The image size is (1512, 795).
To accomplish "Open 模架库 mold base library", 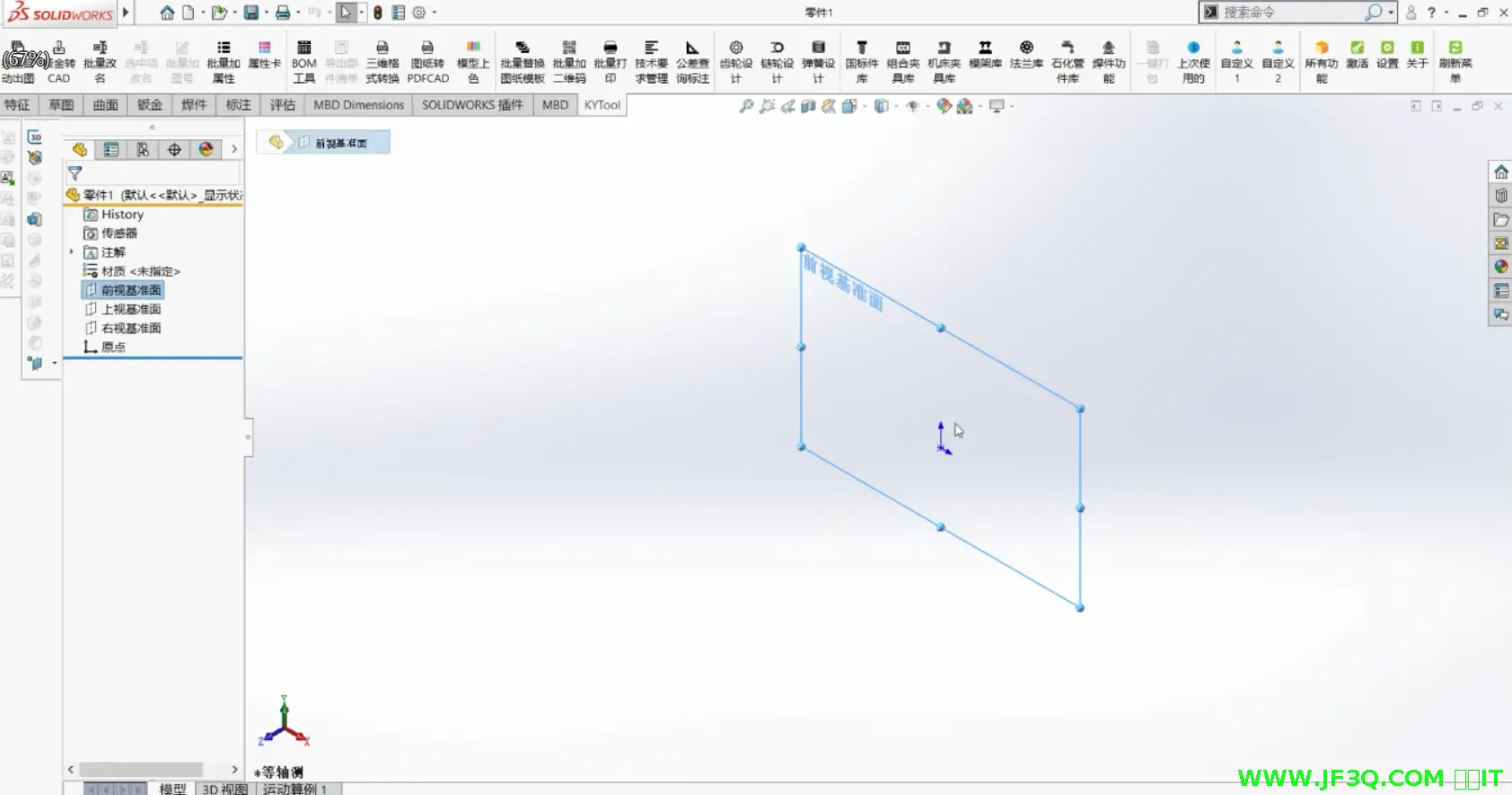I will pyautogui.click(x=985, y=55).
